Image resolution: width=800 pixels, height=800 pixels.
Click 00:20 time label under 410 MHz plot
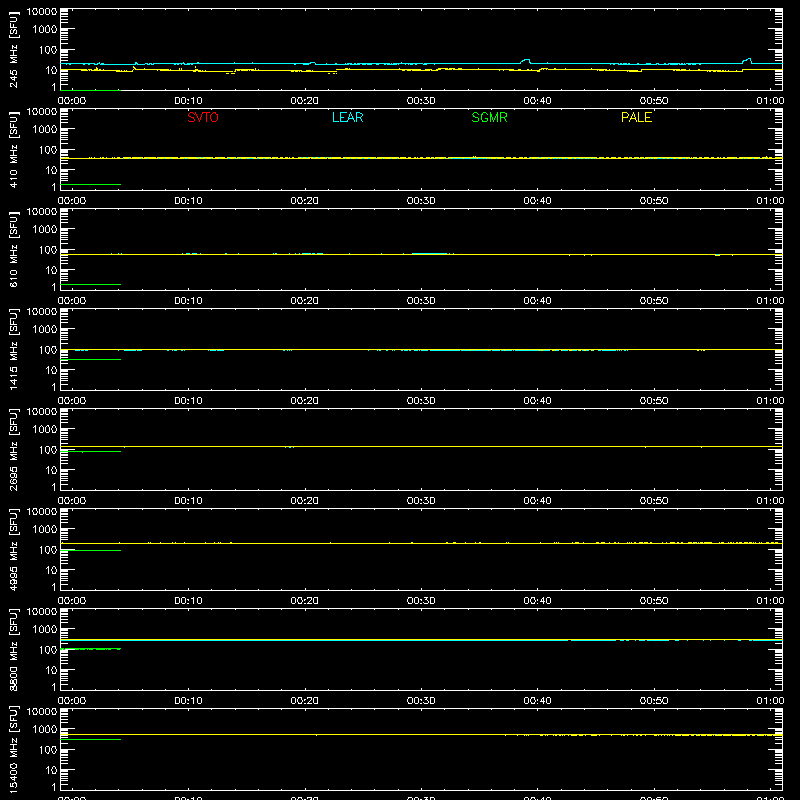[305, 201]
